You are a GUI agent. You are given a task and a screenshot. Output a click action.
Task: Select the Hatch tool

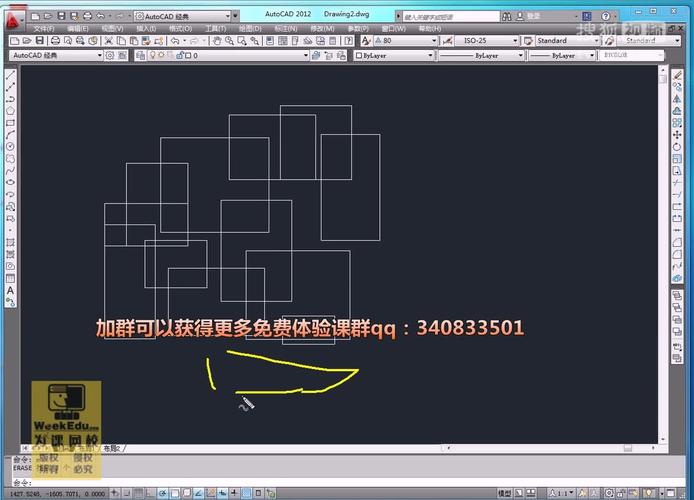[x=11, y=242]
